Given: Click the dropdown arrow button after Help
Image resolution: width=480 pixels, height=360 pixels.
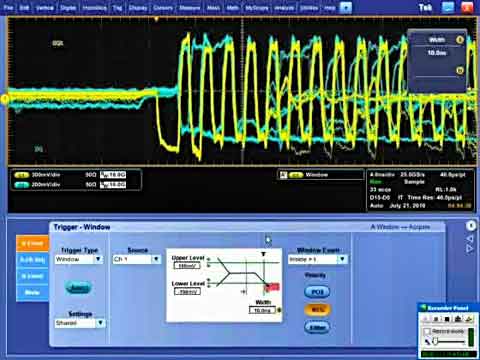Looking at the screenshot, I should (x=346, y=7).
